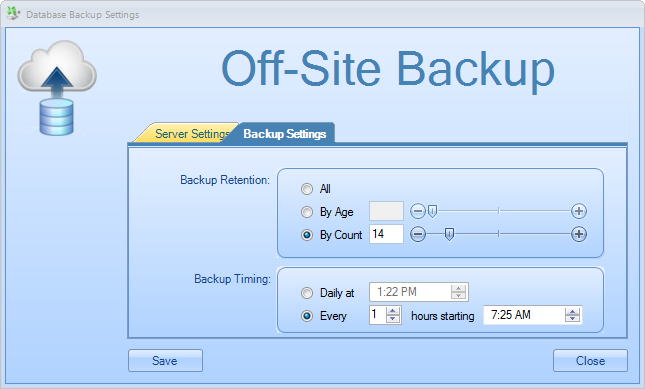Click the plus icon on By Age slider
The width and height of the screenshot is (645, 389).
click(579, 211)
